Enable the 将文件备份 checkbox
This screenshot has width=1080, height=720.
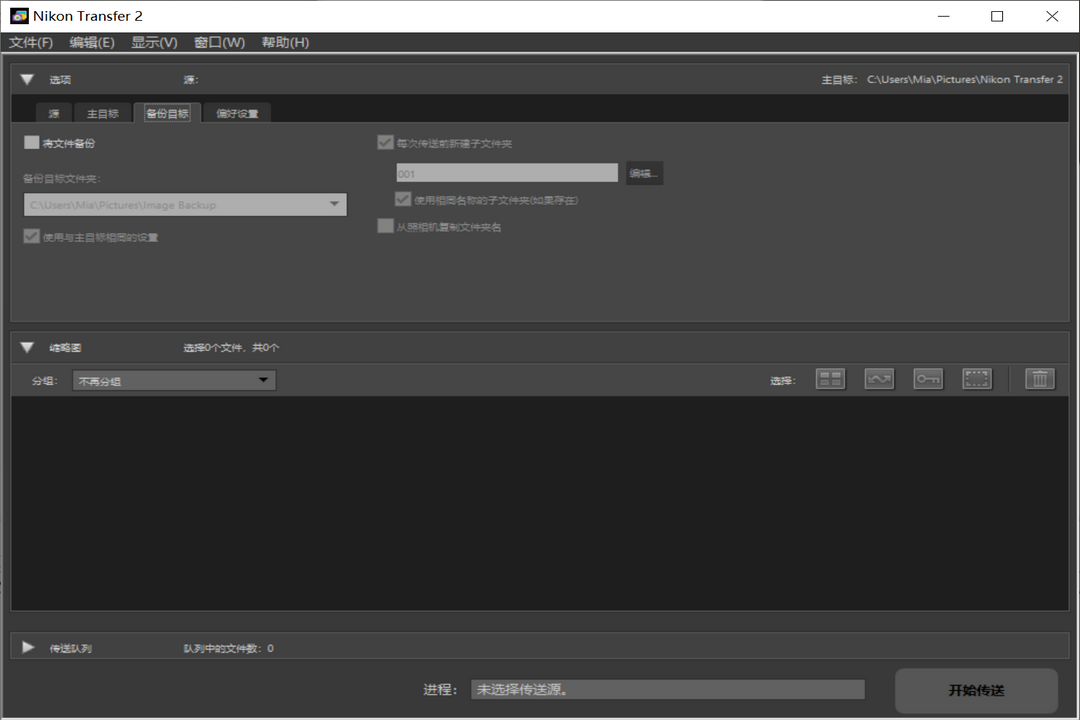coord(32,143)
